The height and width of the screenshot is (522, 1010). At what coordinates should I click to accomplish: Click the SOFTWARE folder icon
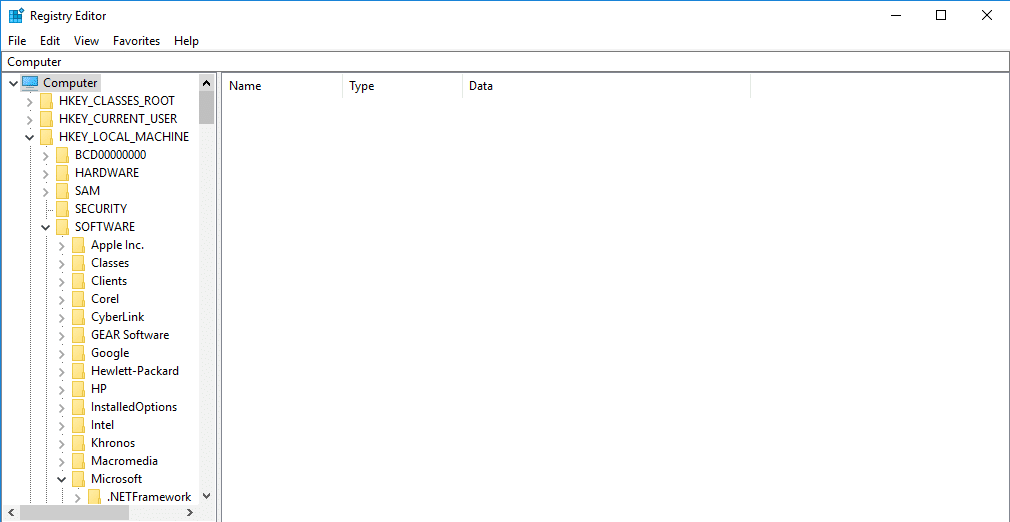click(x=62, y=227)
